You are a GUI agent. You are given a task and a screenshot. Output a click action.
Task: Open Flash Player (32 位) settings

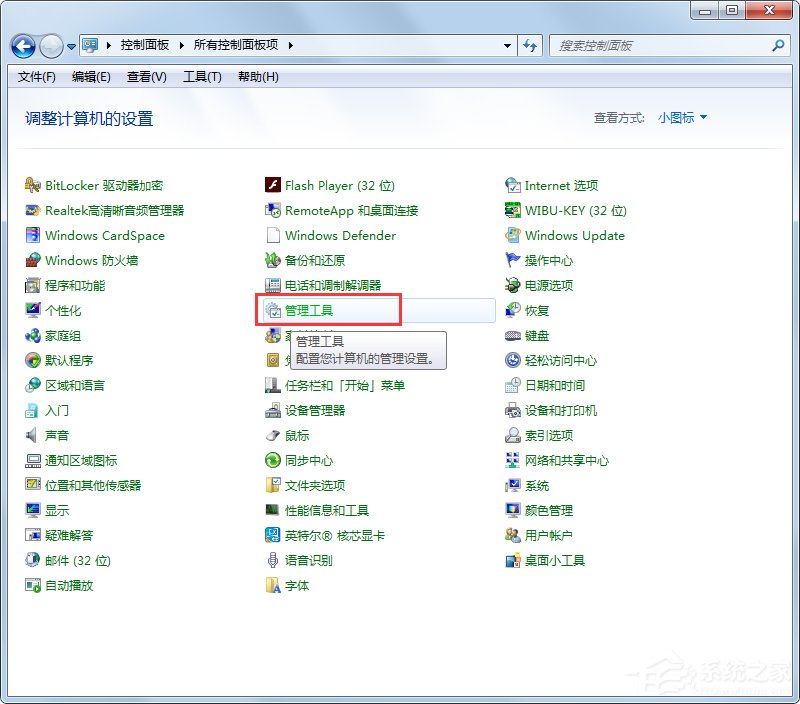[338, 185]
